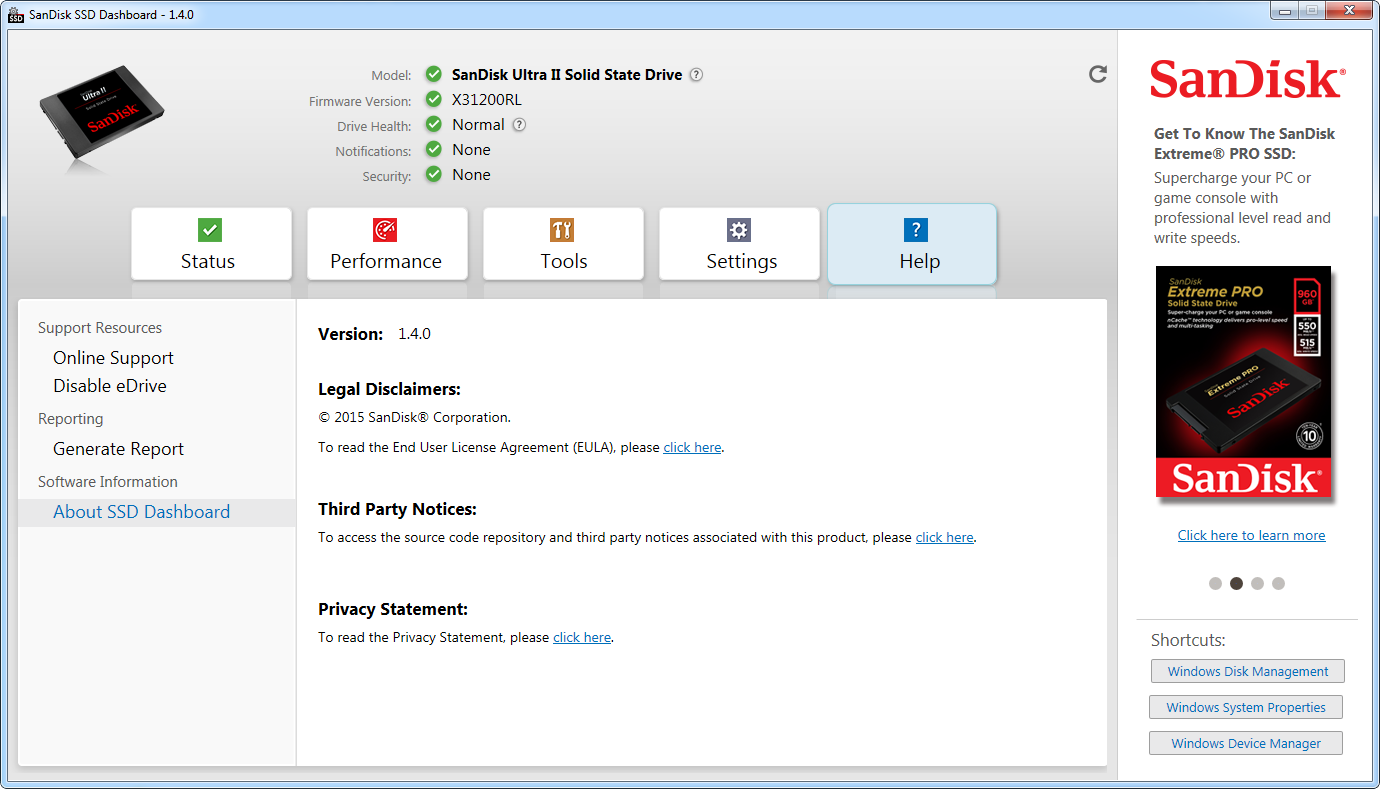This screenshot has width=1380, height=789.
Task: Launch Windows Disk Management shortcut
Action: (x=1248, y=672)
